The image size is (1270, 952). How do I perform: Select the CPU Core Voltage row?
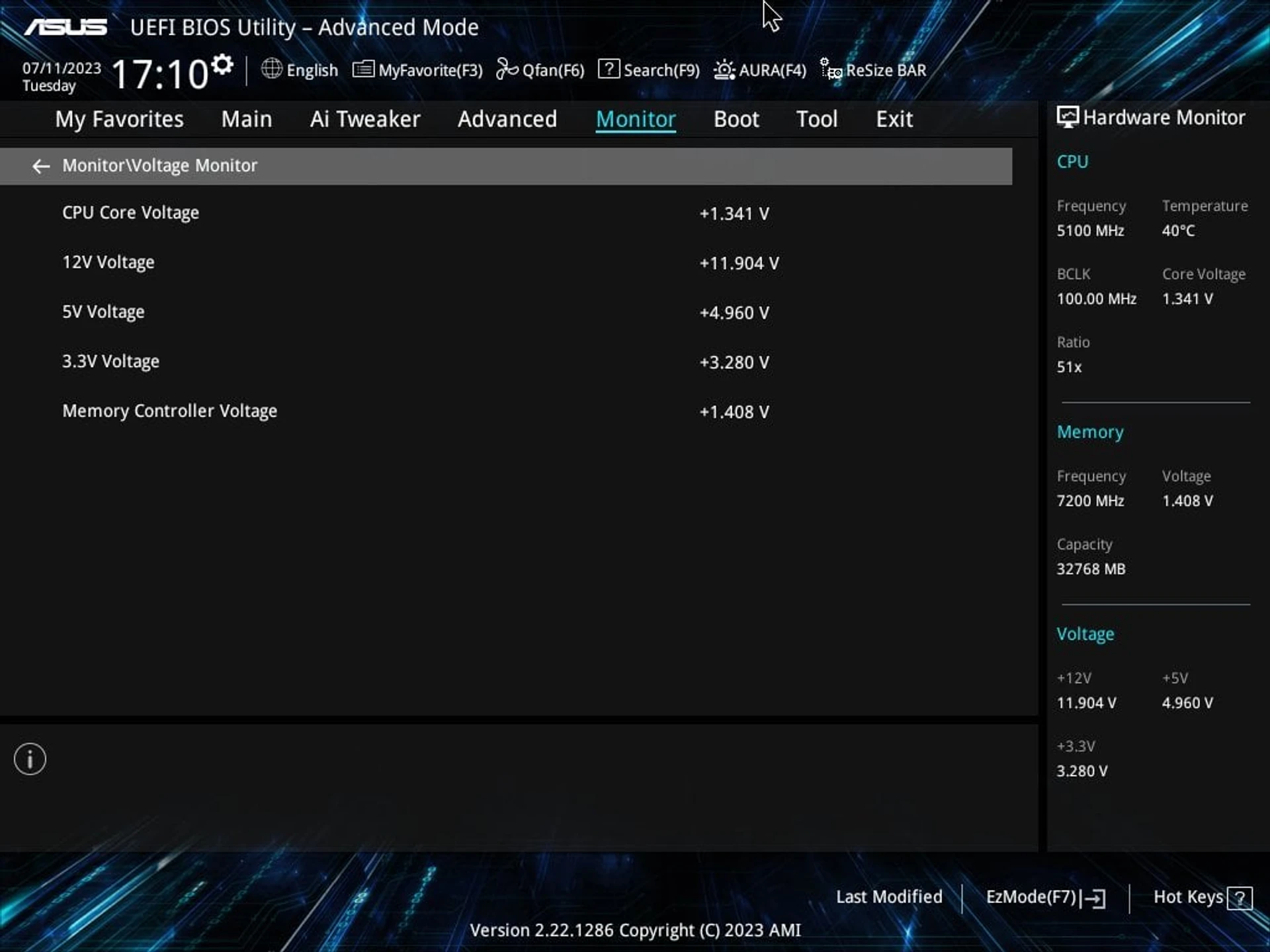coord(506,213)
